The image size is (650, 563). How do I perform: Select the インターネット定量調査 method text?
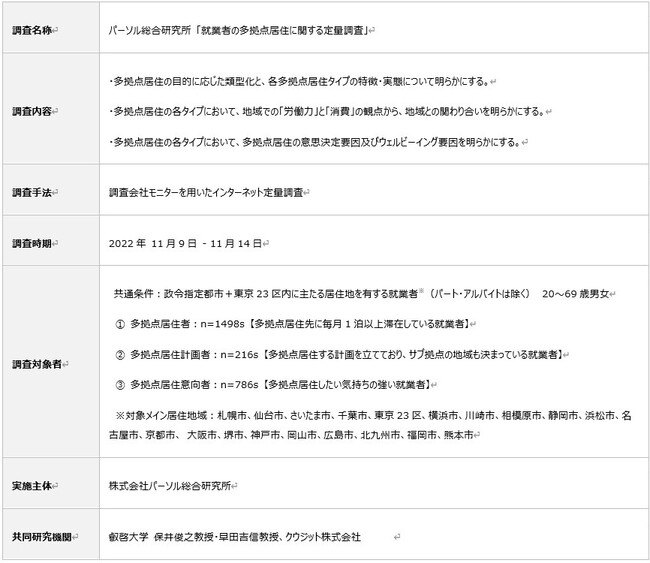(206, 191)
